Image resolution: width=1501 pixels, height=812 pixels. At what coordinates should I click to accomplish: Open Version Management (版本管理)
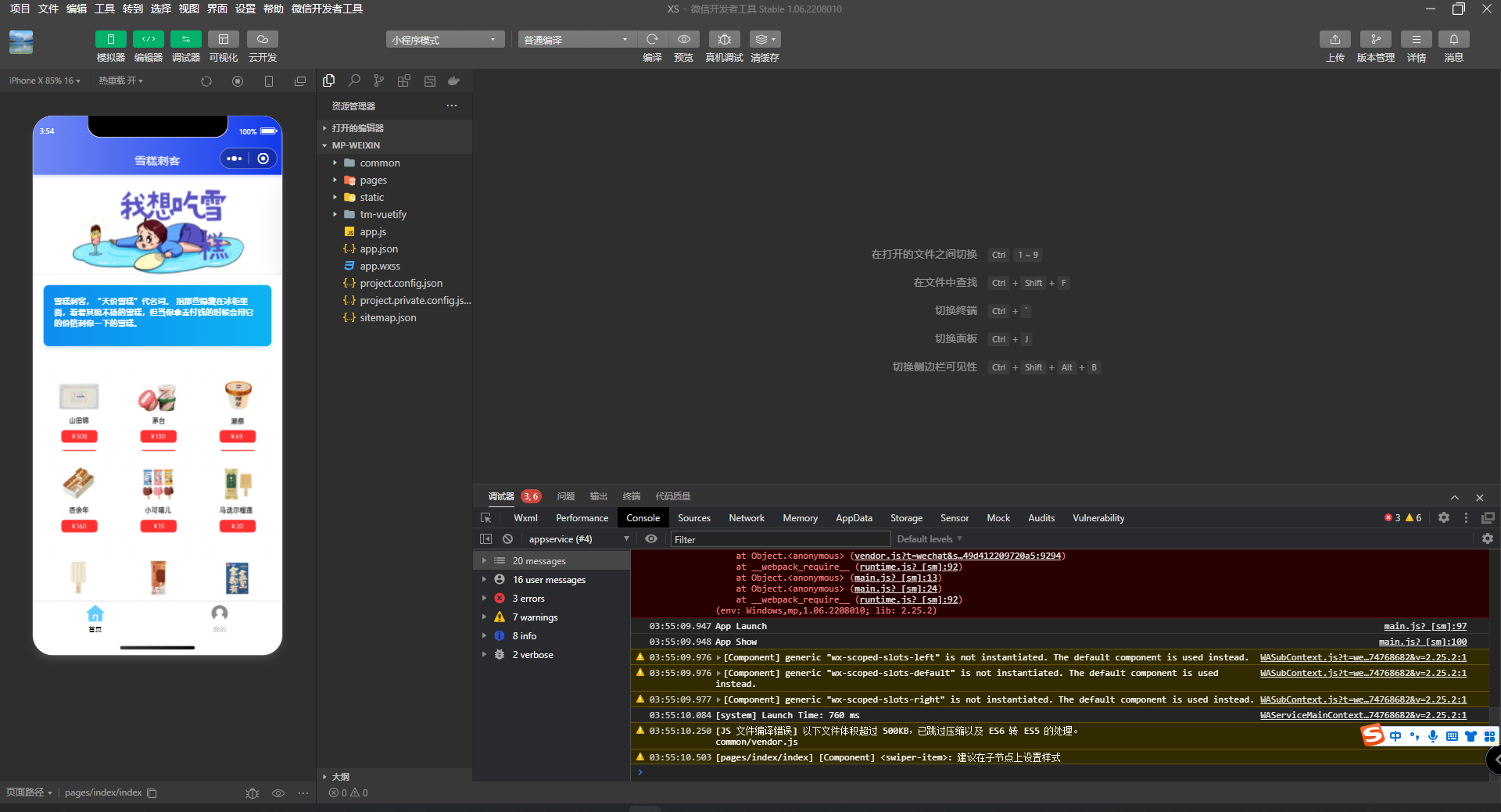[1375, 39]
